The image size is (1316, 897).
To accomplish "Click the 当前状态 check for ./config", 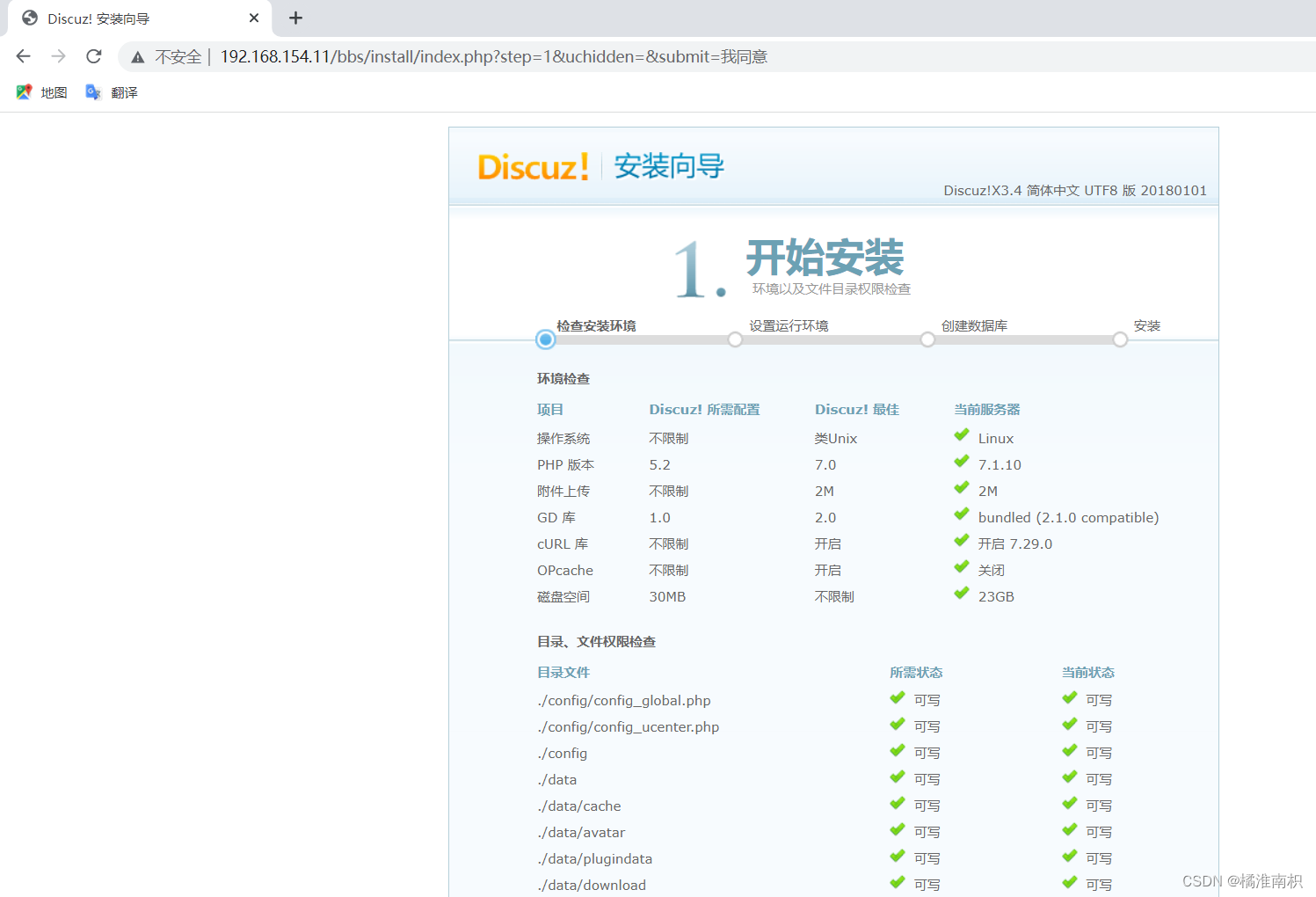I will coord(1070,750).
